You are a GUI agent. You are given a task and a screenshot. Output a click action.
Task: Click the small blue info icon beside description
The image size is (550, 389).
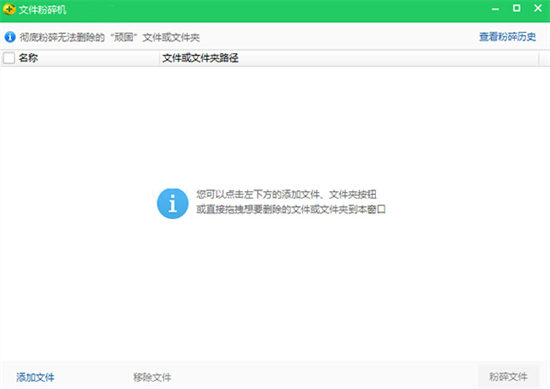10,36
